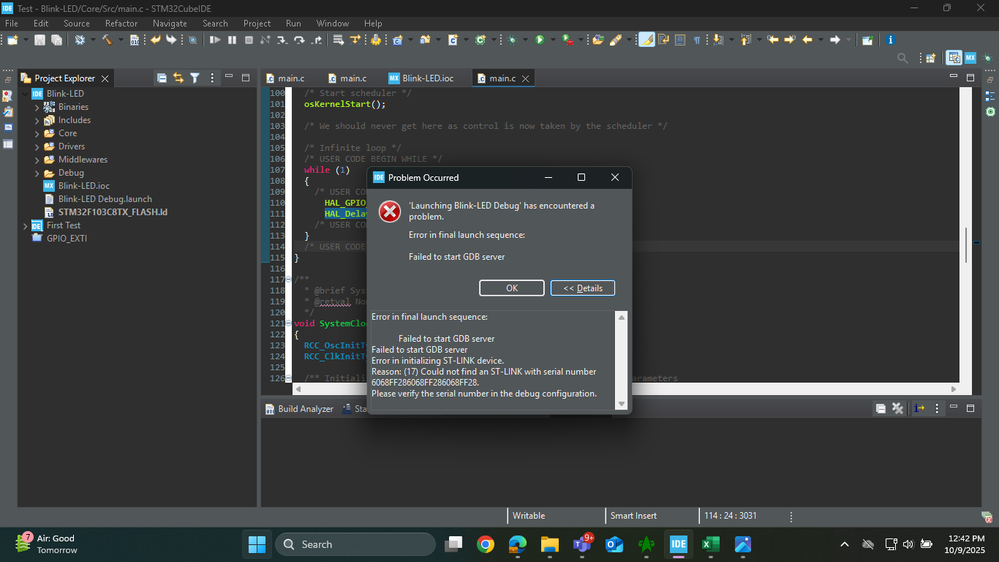Viewport: 999px width, 562px height.
Task: Click the error details scrollbar down arrow
Action: [621, 404]
